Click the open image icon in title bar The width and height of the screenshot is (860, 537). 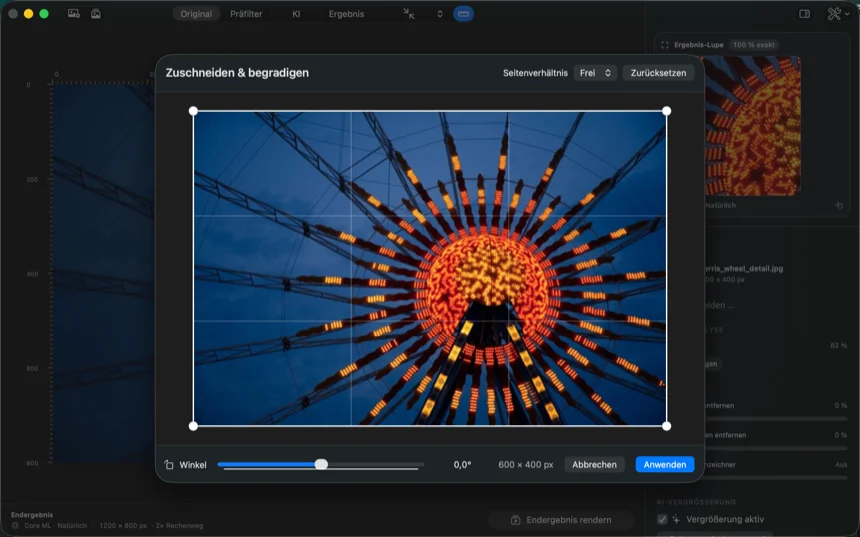(73, 14)
